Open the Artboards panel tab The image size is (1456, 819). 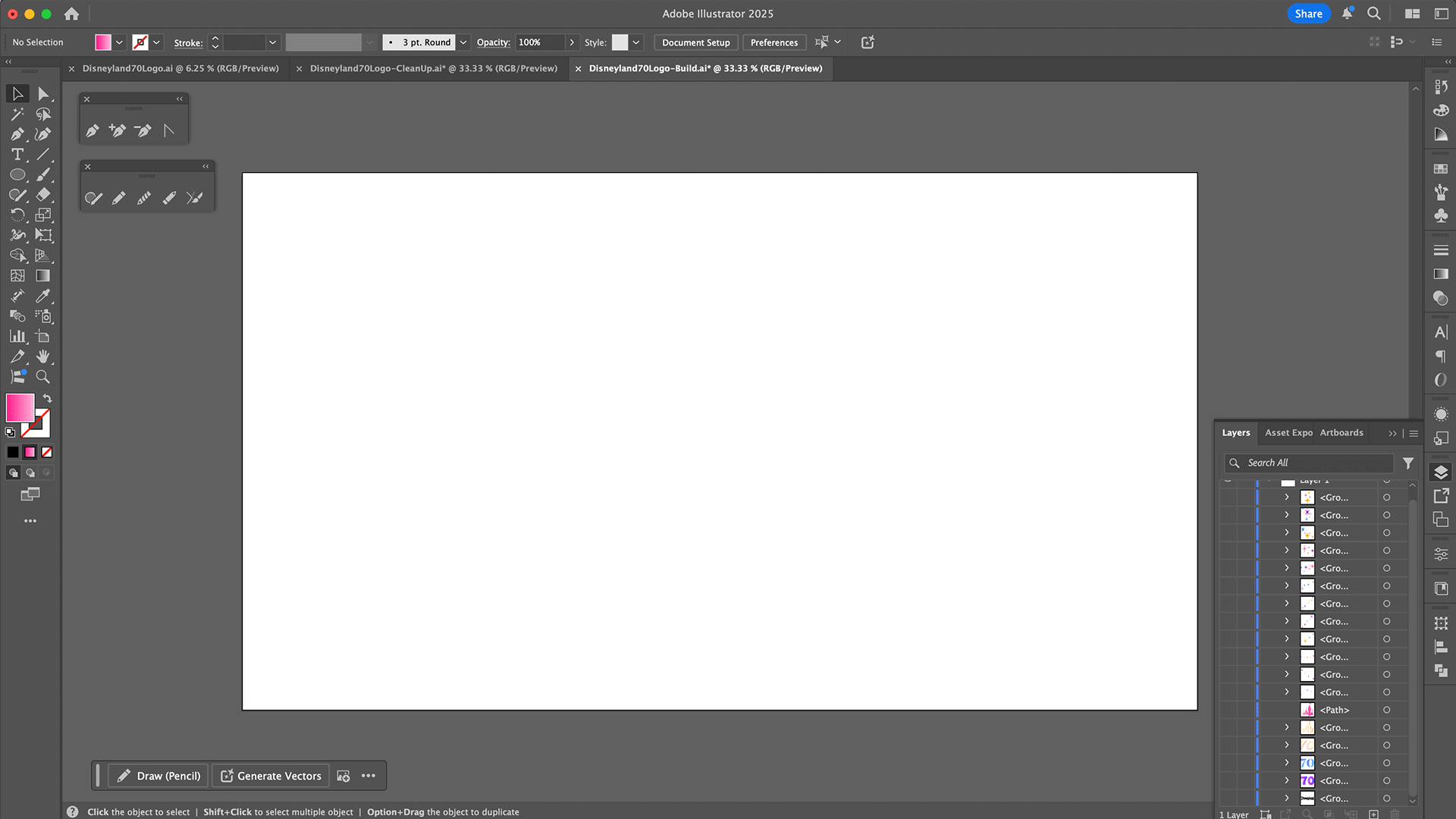(1341, 433)
